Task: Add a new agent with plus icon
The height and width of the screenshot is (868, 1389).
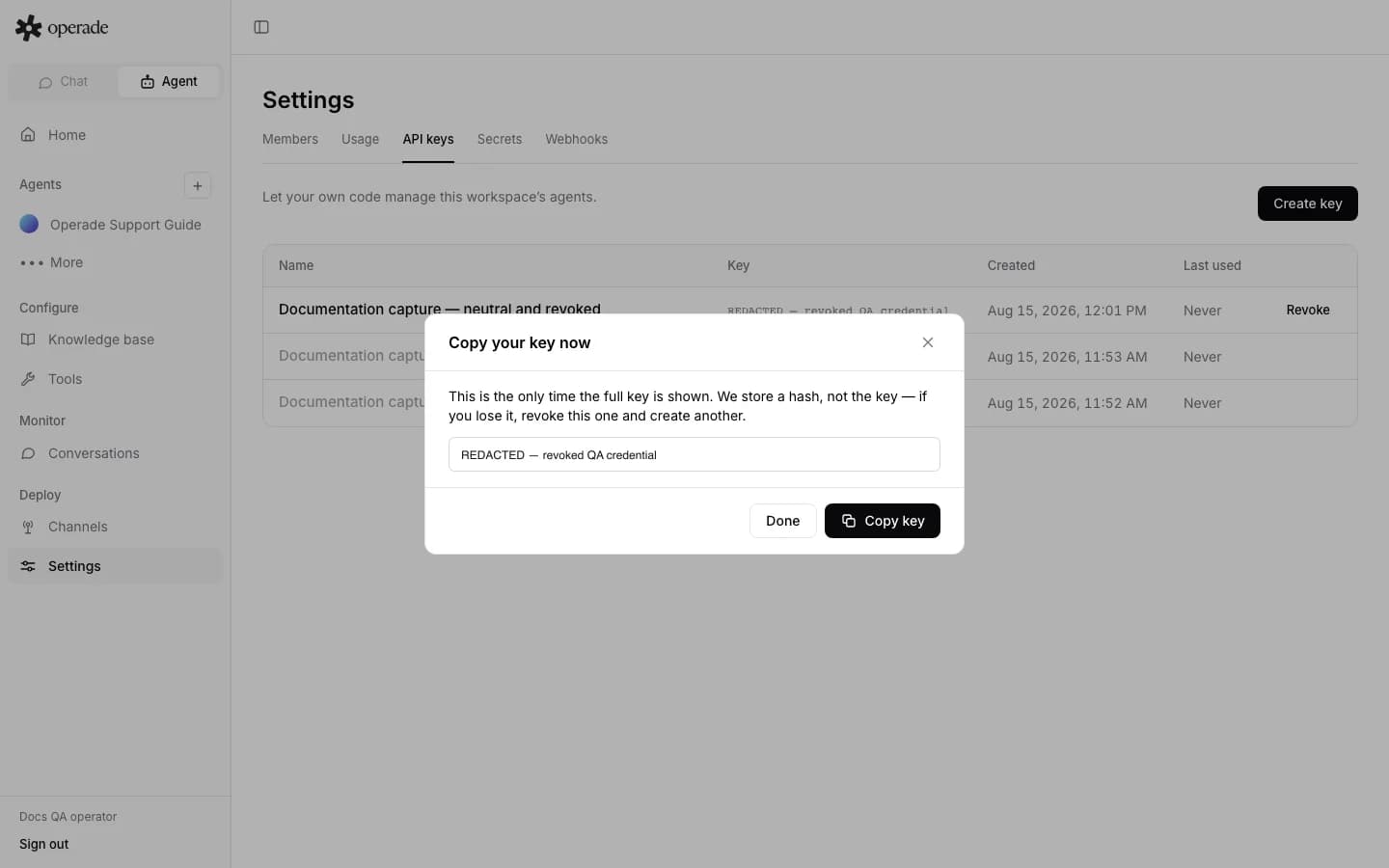Action: [198, 185]
